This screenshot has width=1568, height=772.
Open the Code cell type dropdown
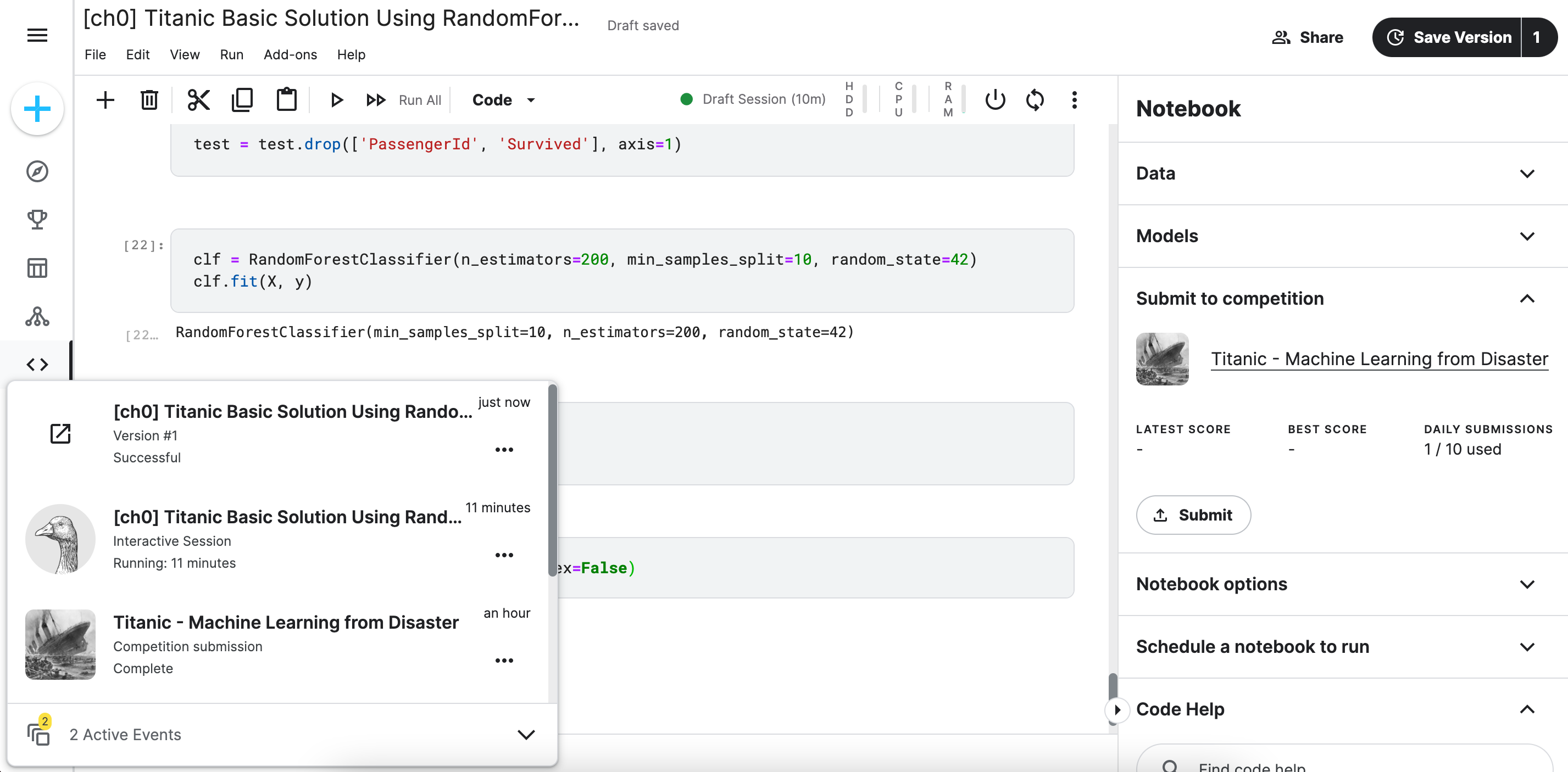click(504, 100)
